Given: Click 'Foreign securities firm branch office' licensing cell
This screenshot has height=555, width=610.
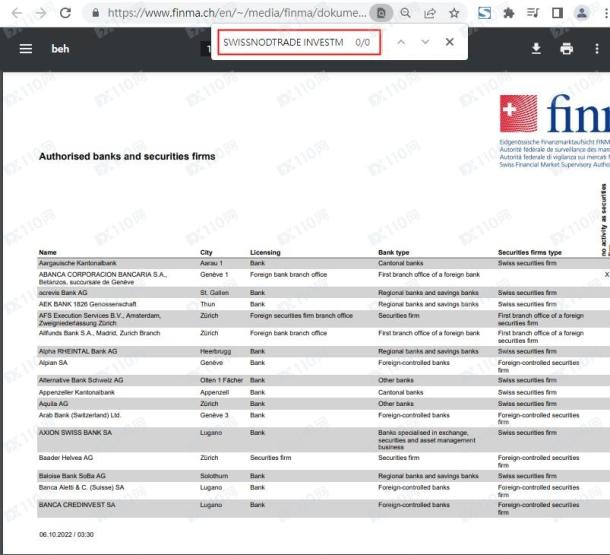Looking at the screenshot, I should pos(301,315).
